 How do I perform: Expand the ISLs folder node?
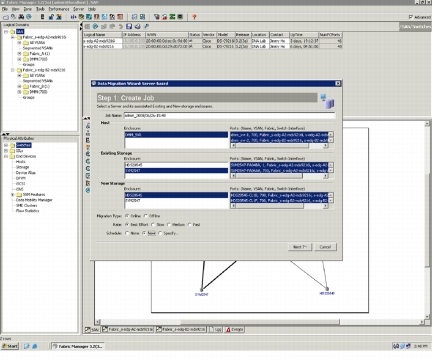pyautogui.click(x=6, y=151)
